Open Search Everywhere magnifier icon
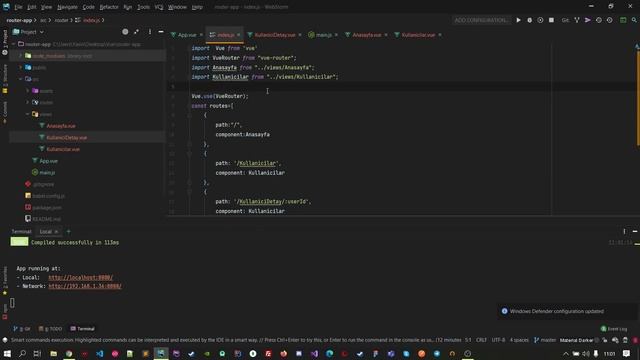Screen dimensions: 640x360 [x=634, y=20]
